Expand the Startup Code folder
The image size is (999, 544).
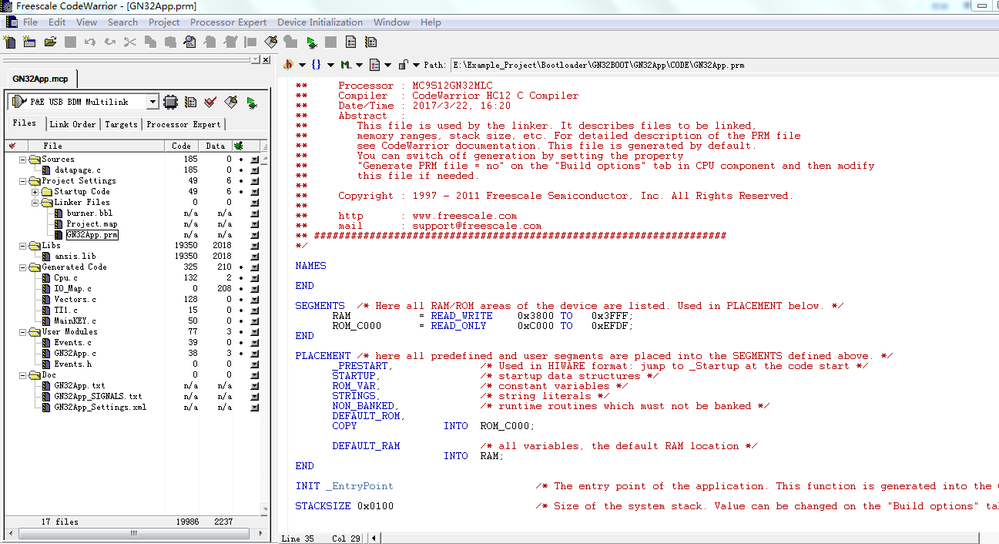click(x=35, y=192)
